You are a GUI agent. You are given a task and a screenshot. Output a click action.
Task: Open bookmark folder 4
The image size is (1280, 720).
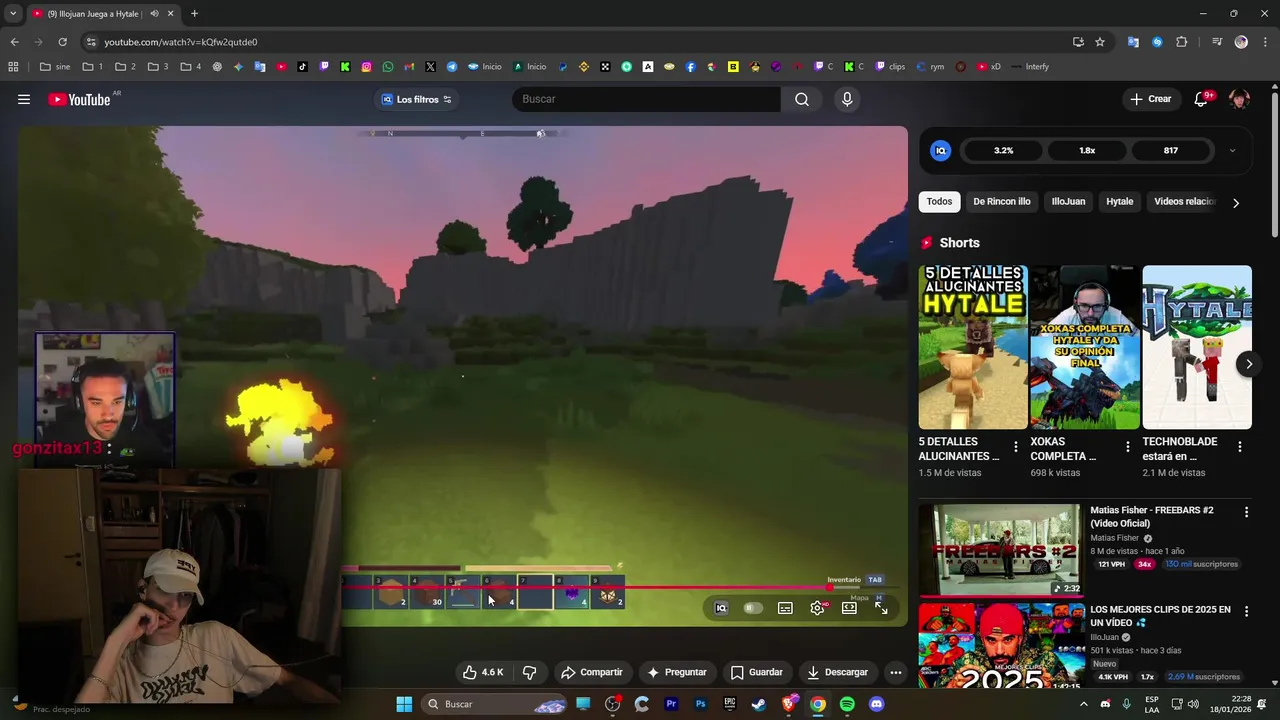(191, 67)
